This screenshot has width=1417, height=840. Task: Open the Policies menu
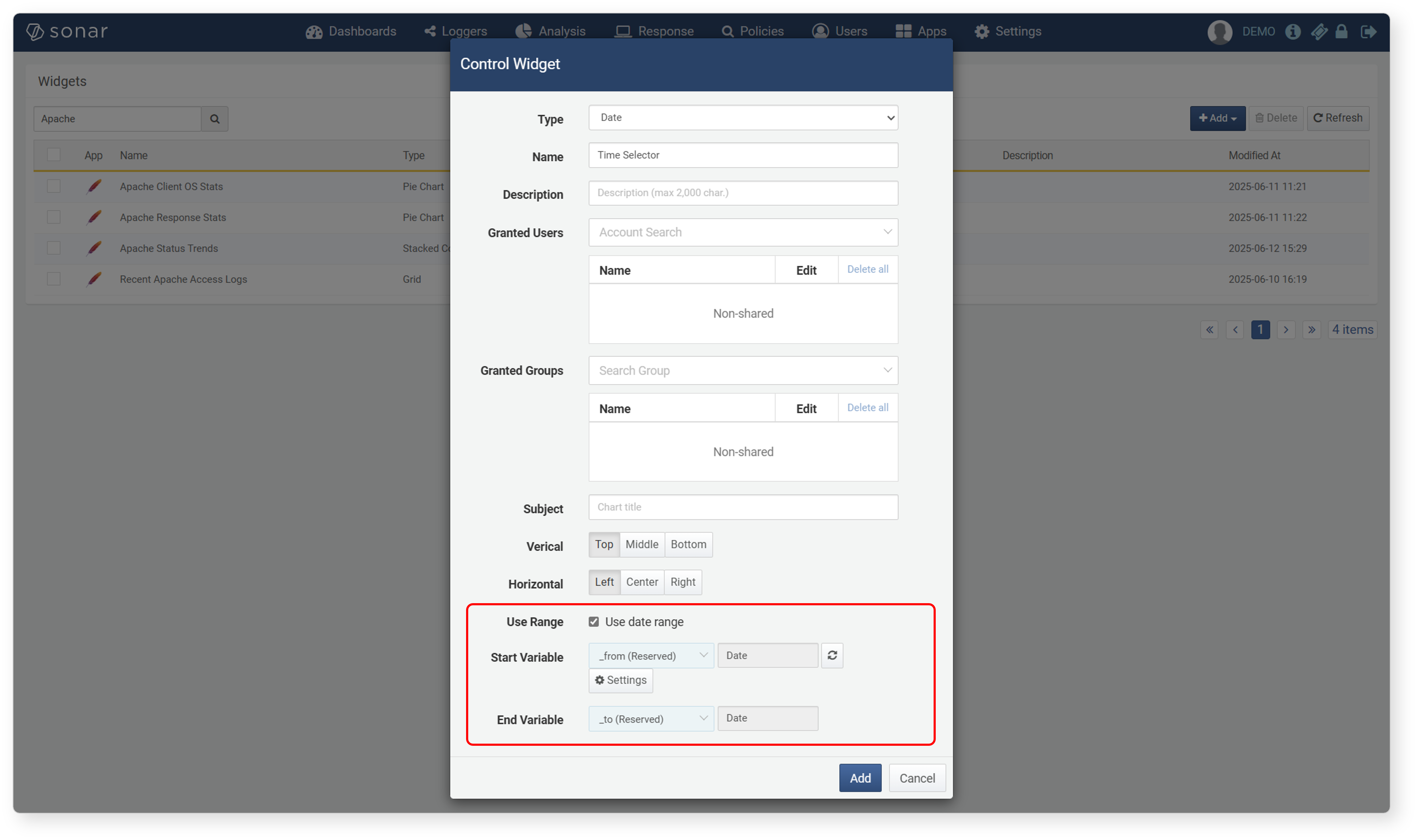pyautogui.click(x=752, y=31)
